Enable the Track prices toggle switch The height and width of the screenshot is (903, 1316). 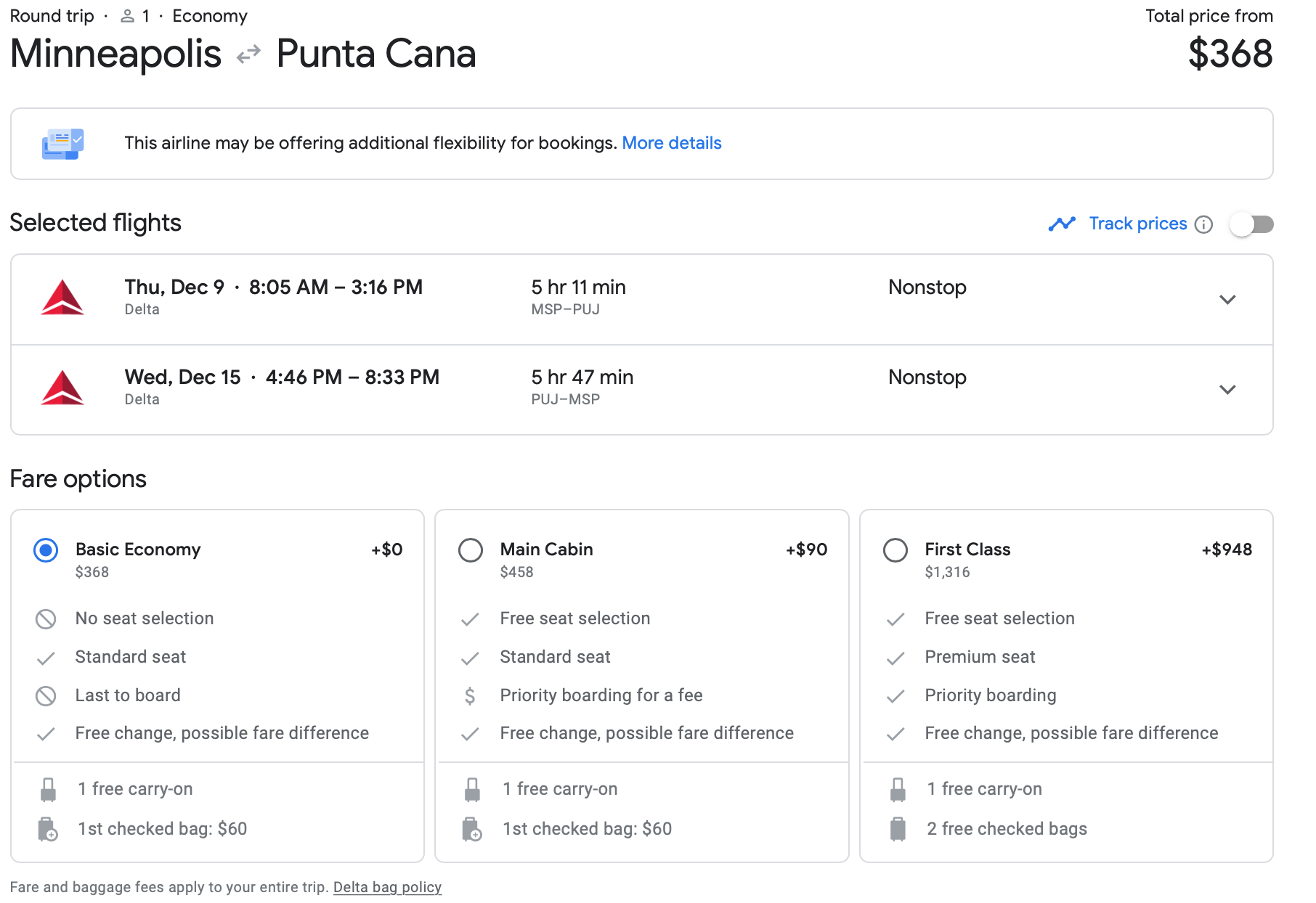coord(1251,224)
